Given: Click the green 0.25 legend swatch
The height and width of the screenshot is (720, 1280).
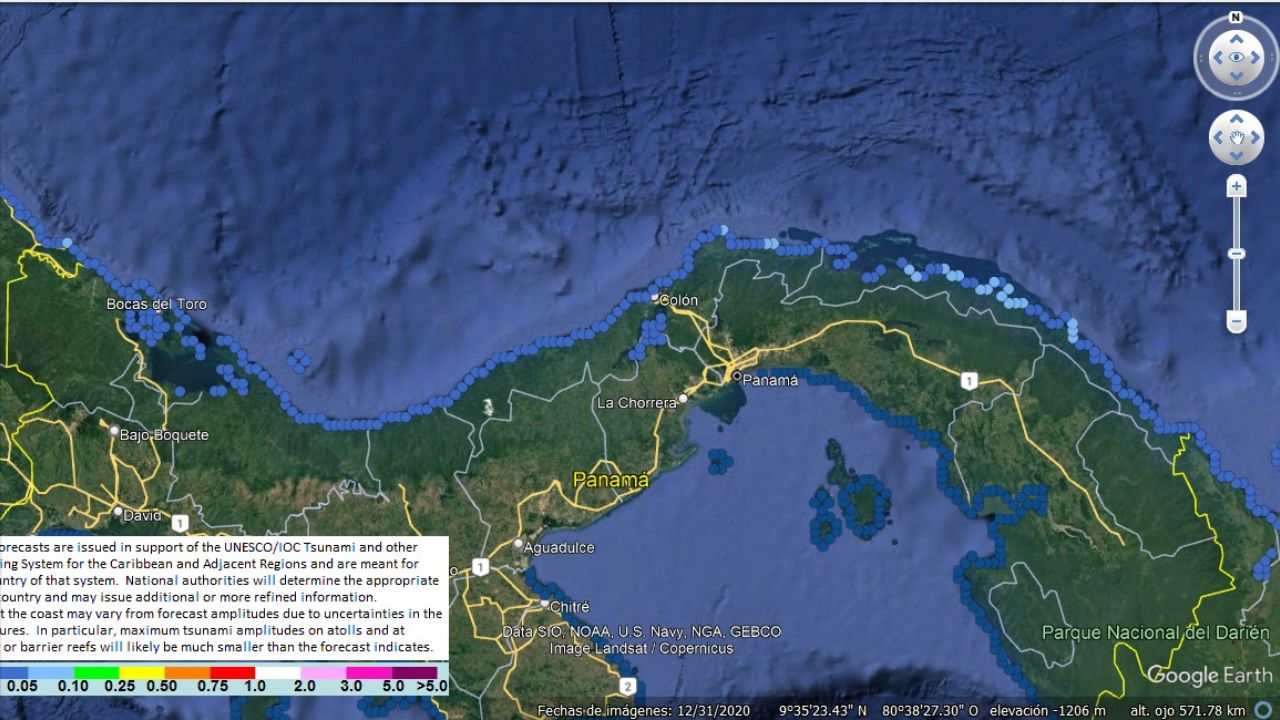Looking at the screenshot, I should pyautogui.click(x=96, y=673).
